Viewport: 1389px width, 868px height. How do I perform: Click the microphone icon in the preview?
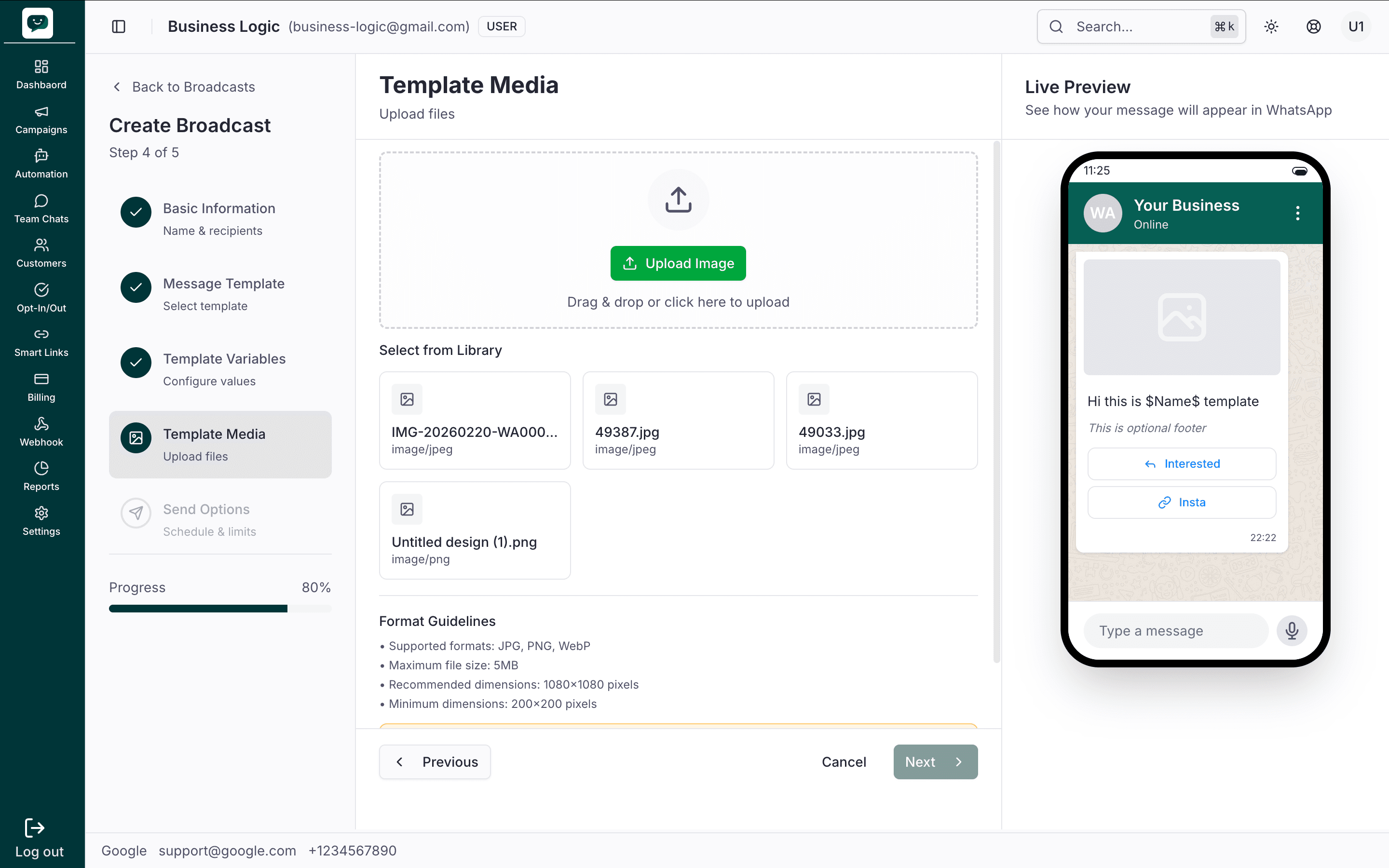1292,631
